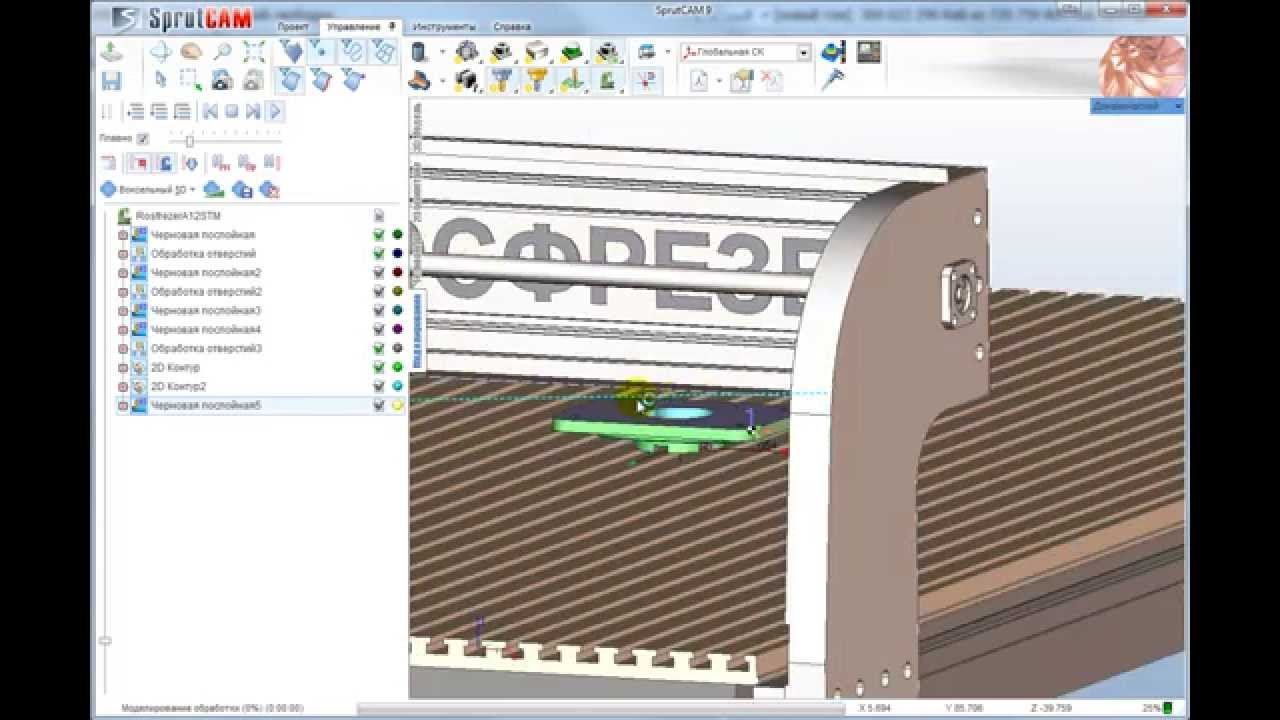Expand the Черновая послойная4 tree node
This screenshot has height=720, width=1280.
pos(123,329)
